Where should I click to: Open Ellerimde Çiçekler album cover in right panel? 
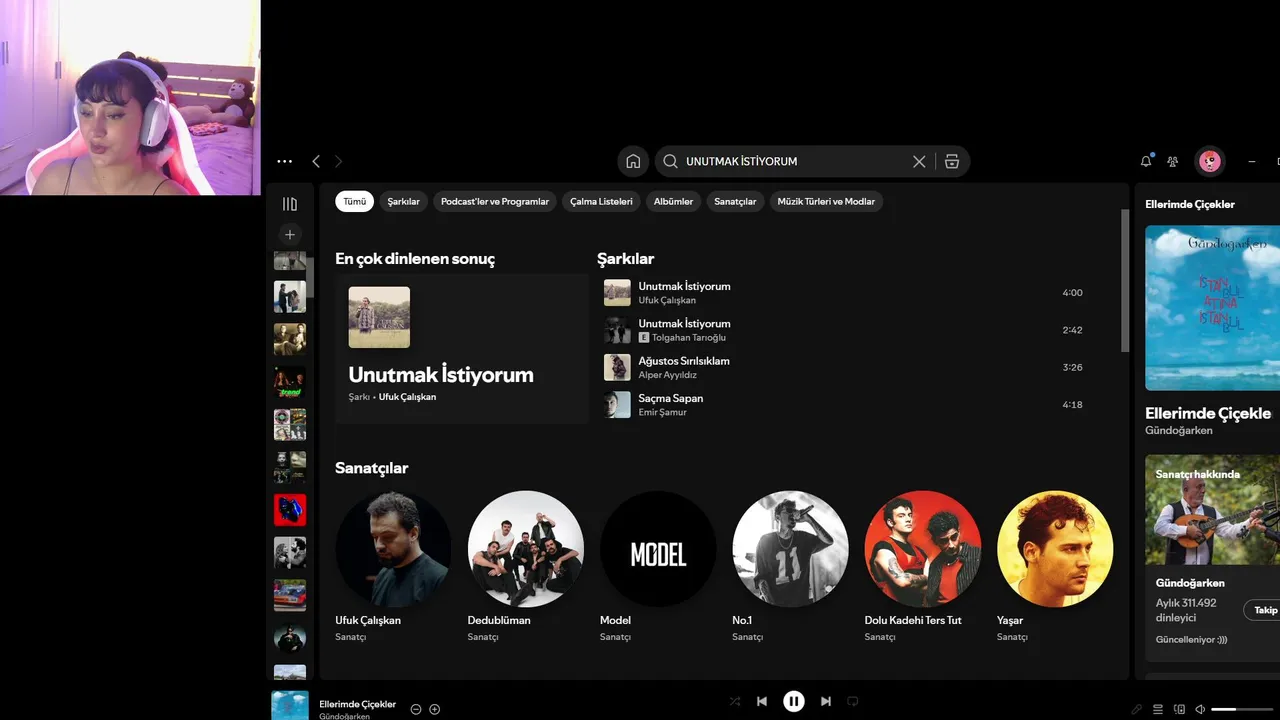point(1212,307)
